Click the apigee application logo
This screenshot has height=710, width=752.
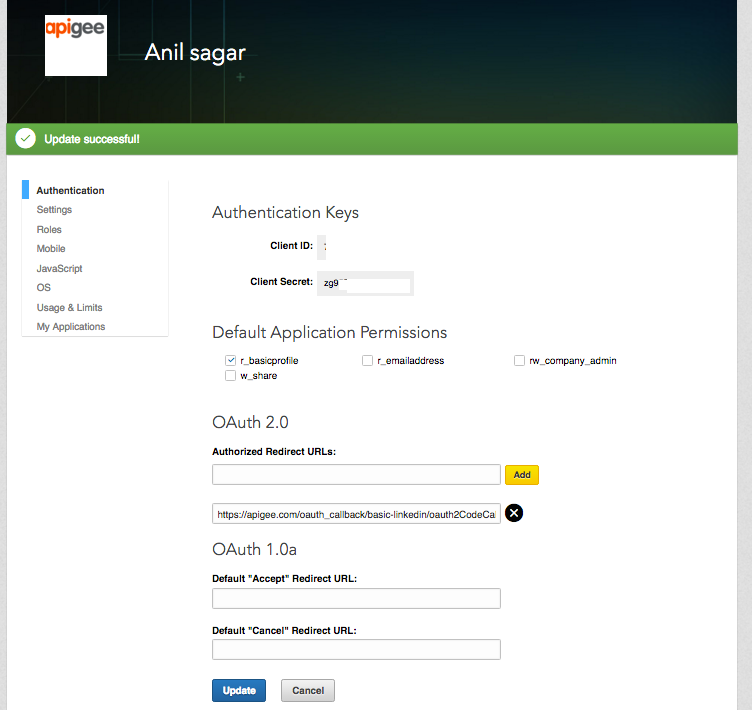76,45
